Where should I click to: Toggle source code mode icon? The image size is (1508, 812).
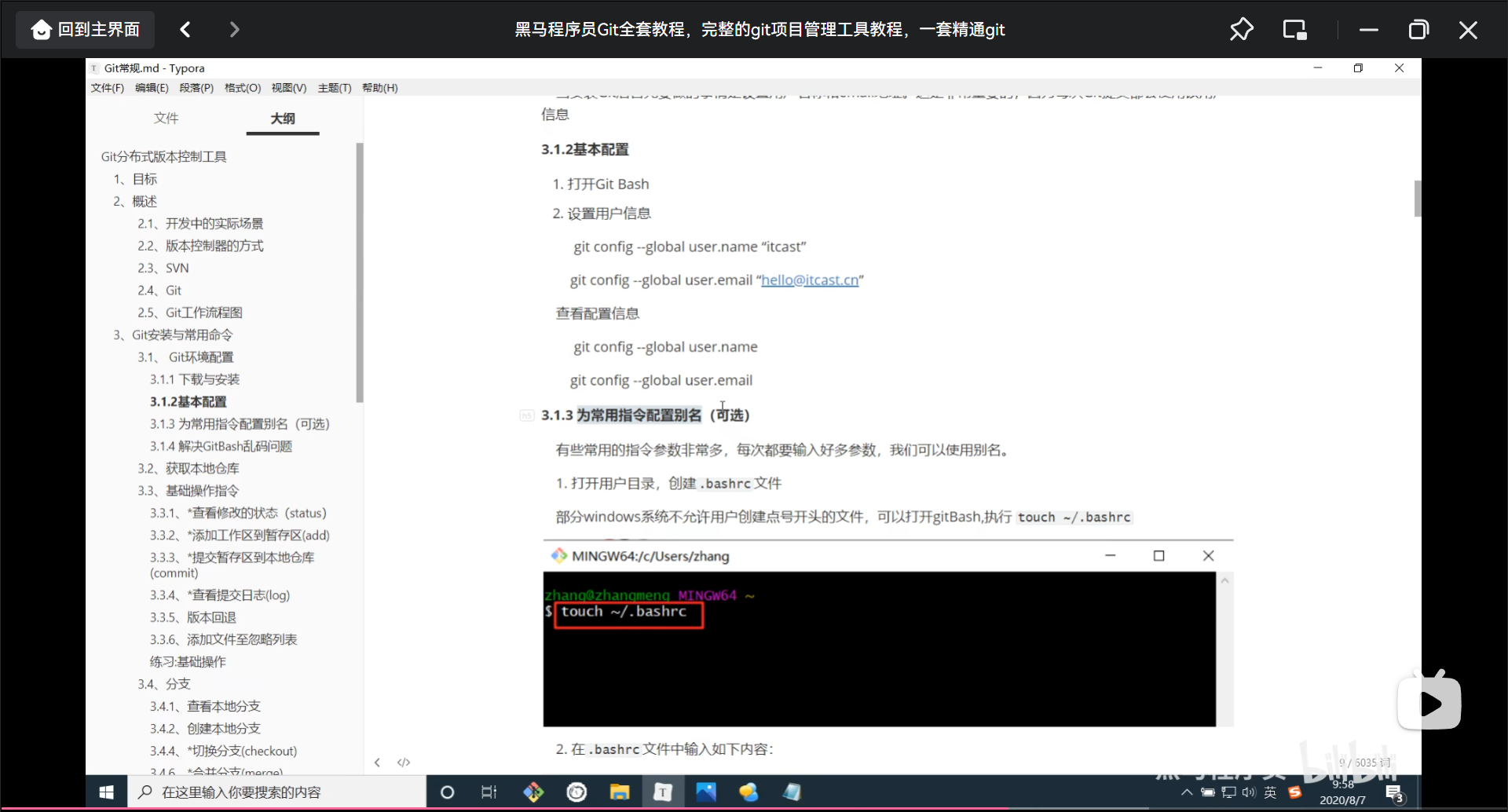tap(404, 763)
